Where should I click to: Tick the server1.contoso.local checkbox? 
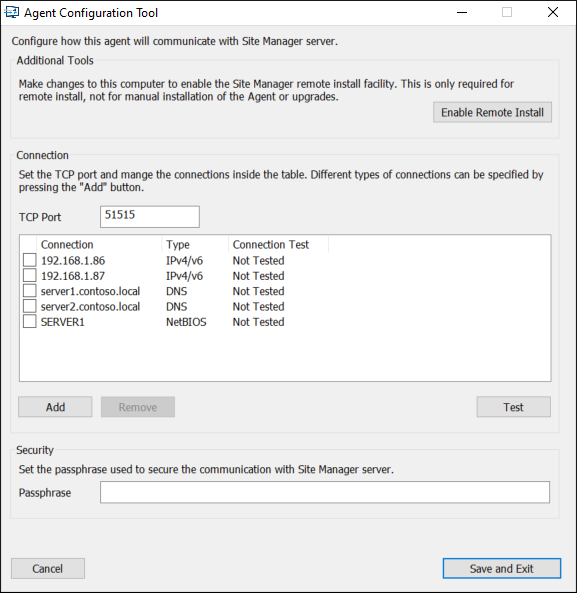coord(29,291)
